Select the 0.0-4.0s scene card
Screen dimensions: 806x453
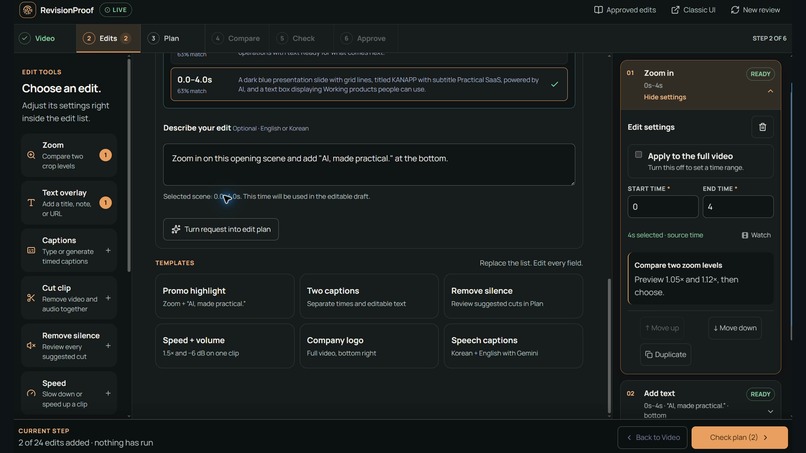[369, 84]
